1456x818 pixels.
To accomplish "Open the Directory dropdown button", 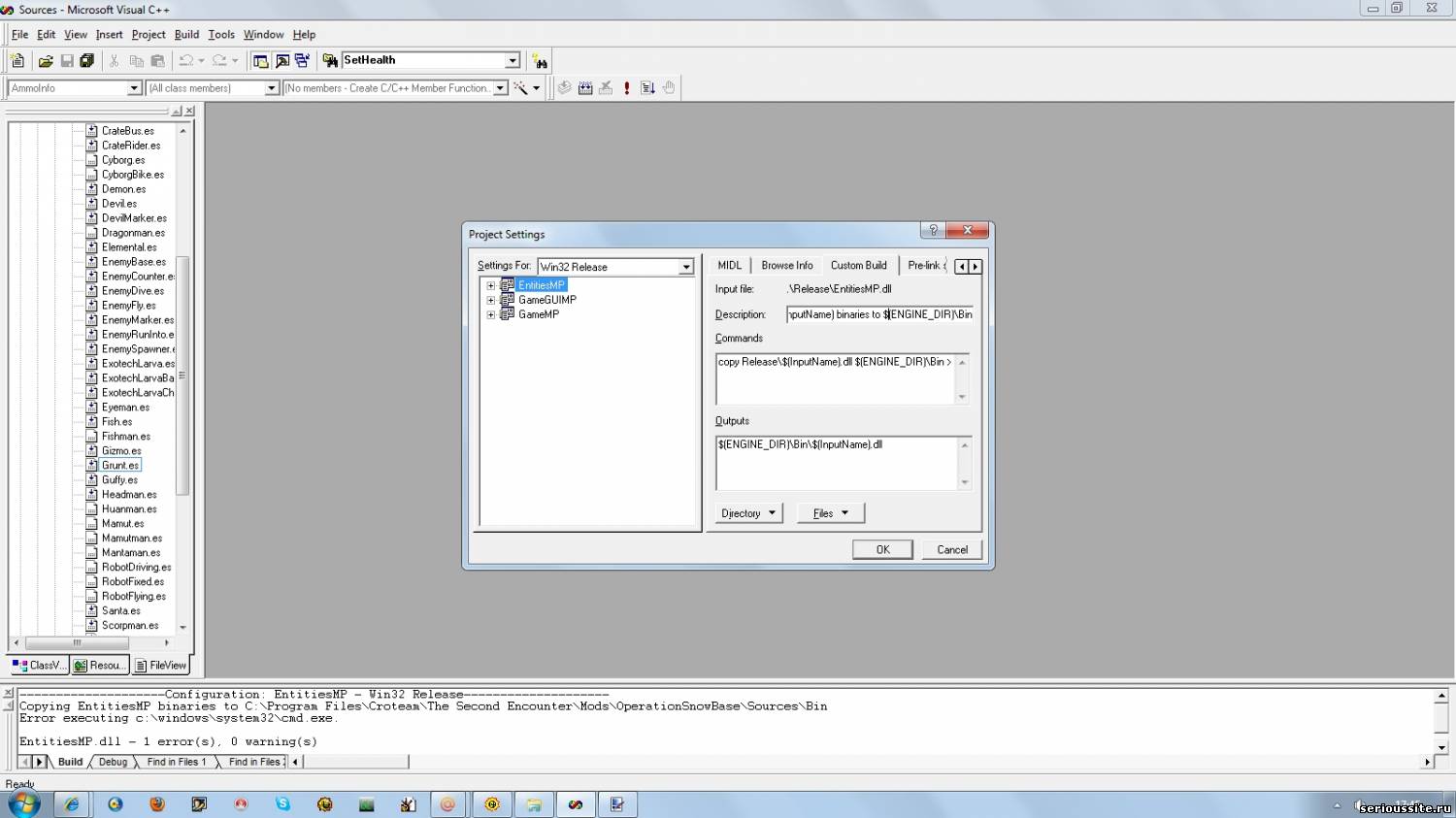I will point(748,513).
